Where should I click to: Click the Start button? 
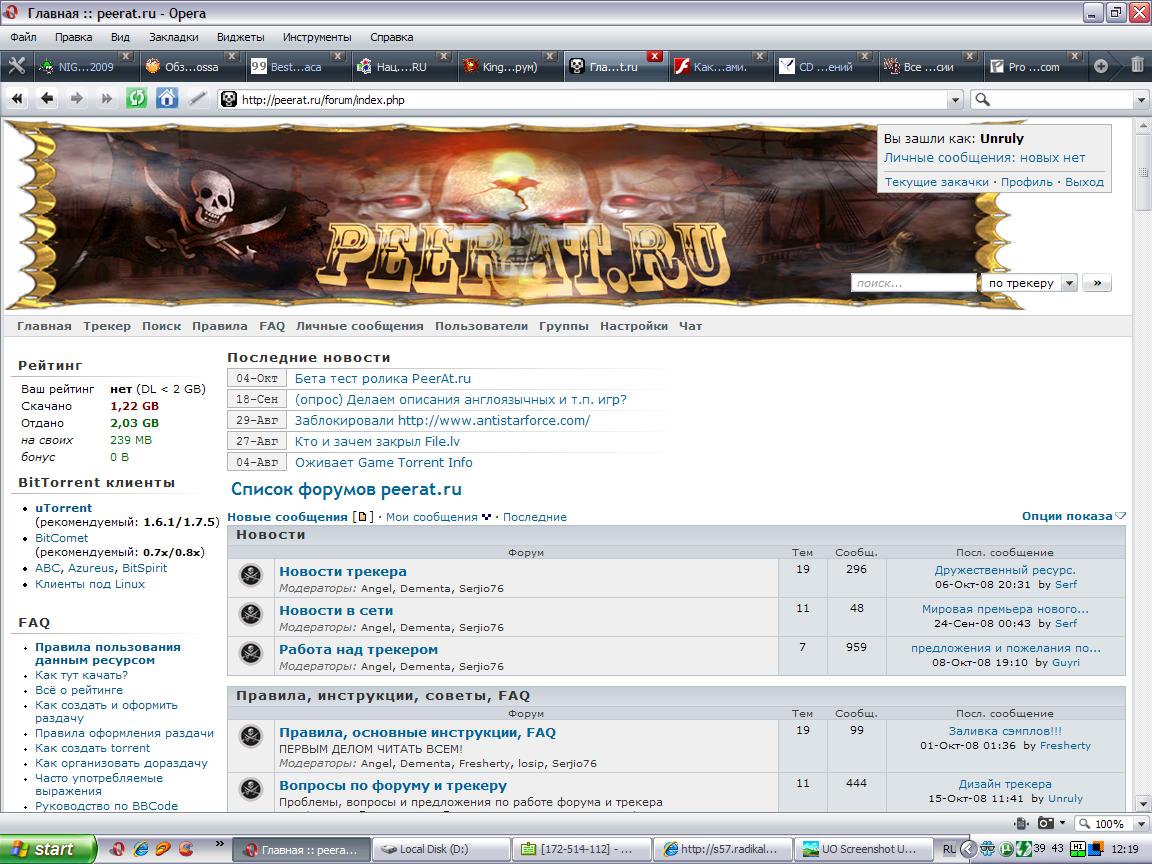click(x=48, y=849)
